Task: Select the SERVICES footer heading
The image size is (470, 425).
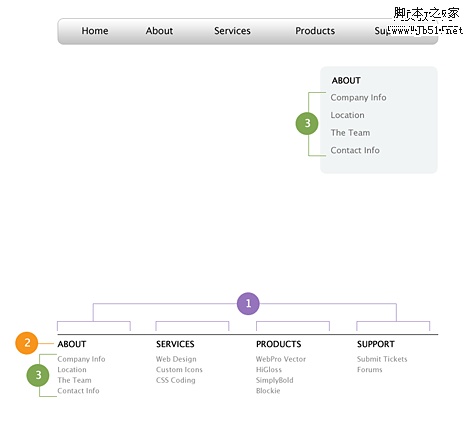Action: click(175, 344)
